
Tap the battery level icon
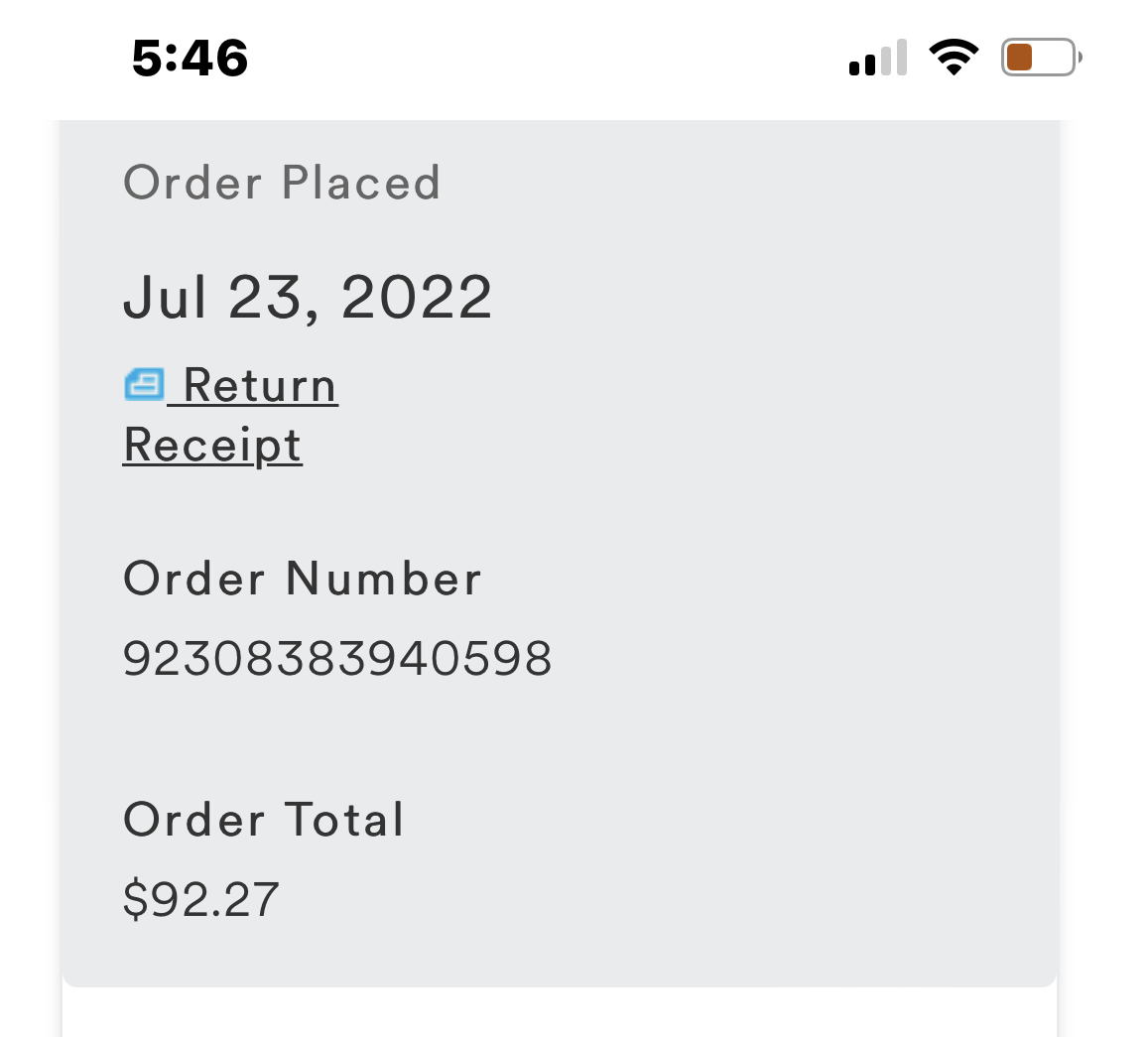point(1040,58)
